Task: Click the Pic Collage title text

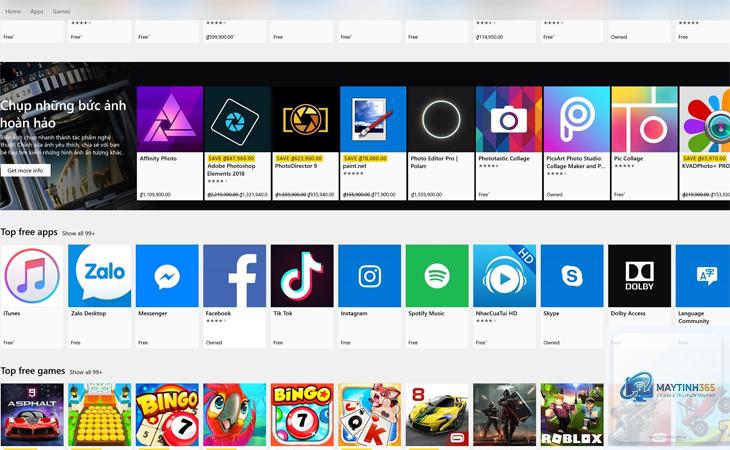Action: click(628, 159)
